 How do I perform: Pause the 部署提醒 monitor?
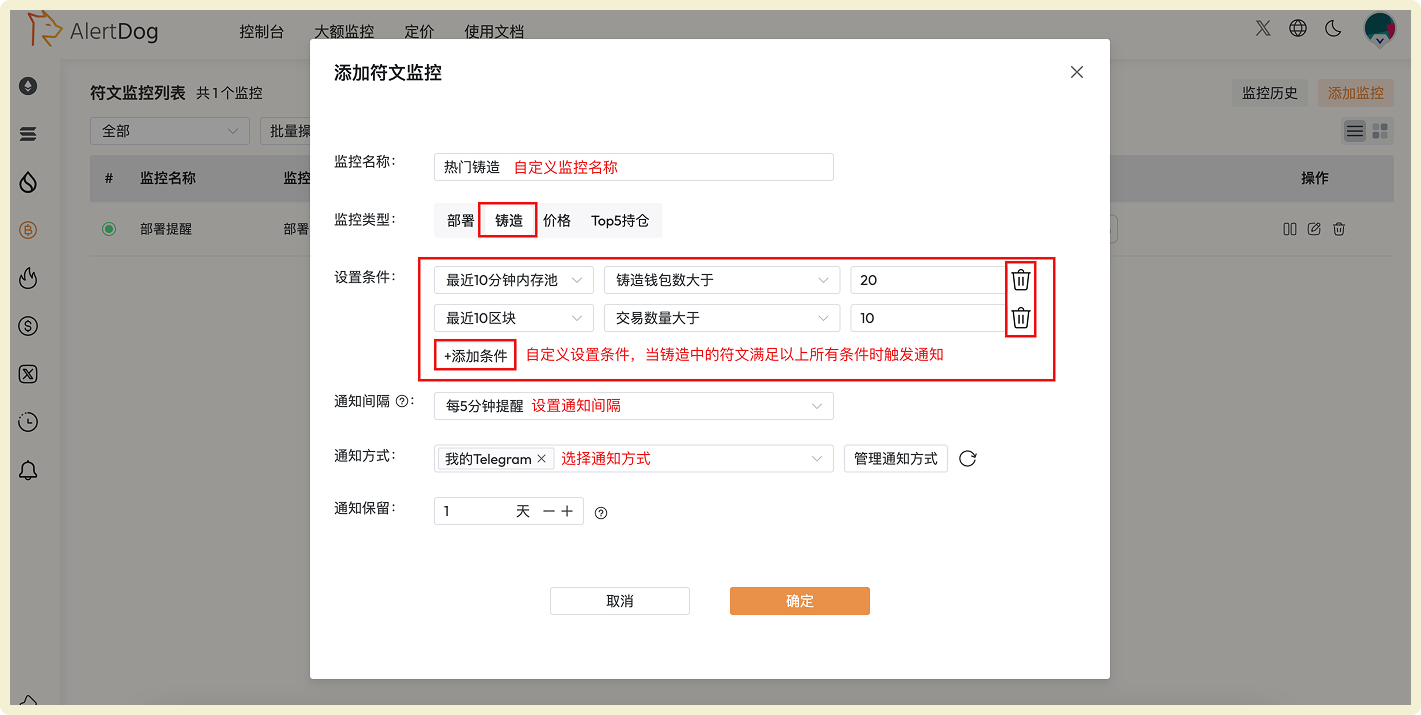pyautogui.click(x=1290, y=229)
